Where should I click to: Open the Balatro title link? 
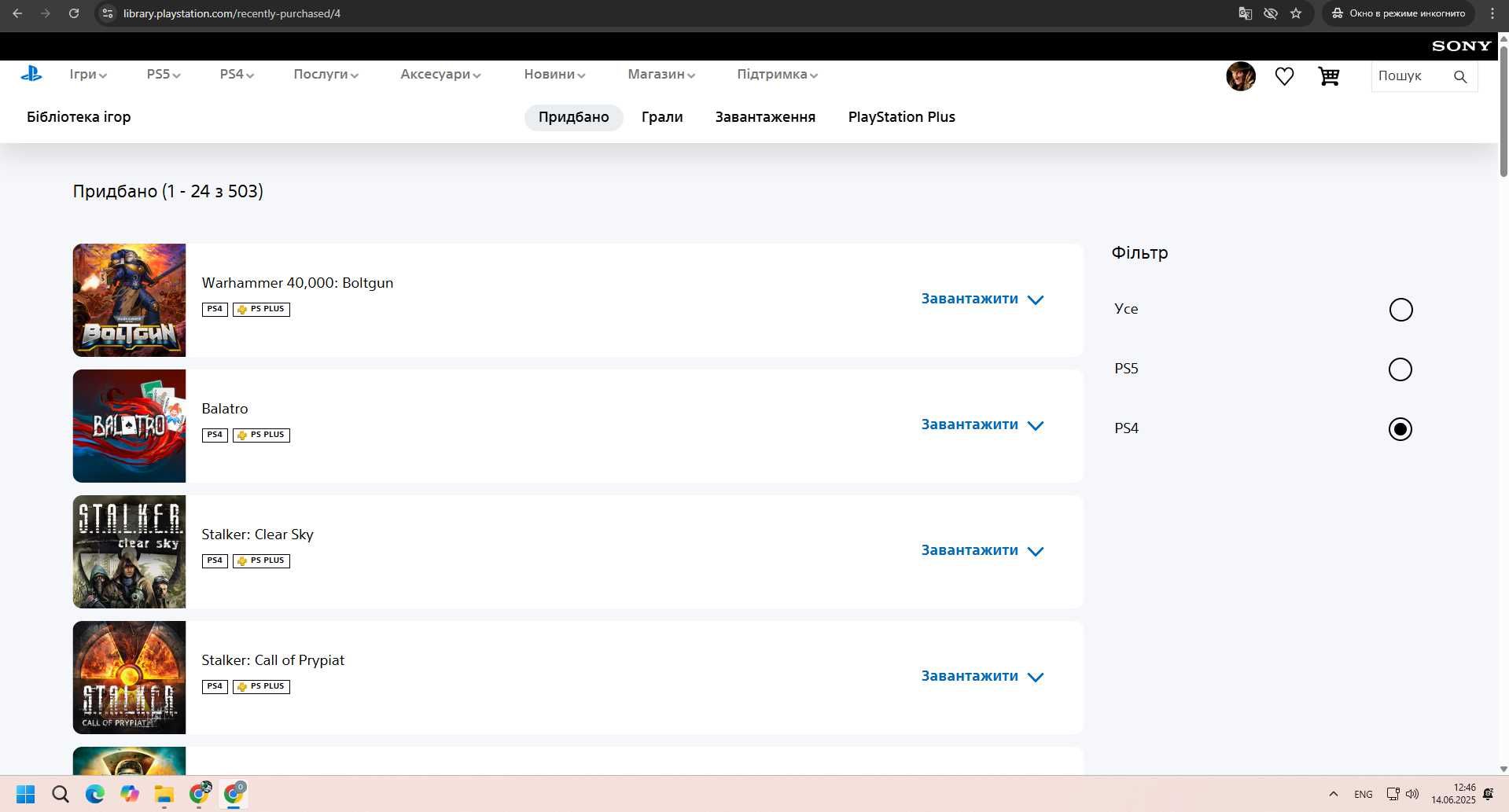click(225, 409)
